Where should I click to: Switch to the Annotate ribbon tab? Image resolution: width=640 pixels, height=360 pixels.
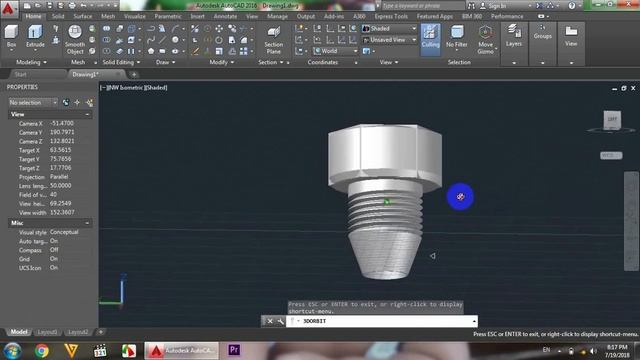225,16
